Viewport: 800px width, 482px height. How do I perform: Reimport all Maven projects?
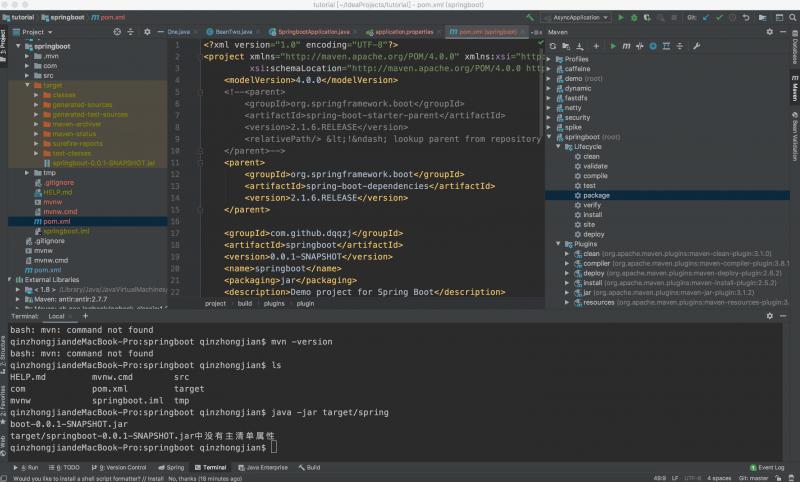click(555, 46)
